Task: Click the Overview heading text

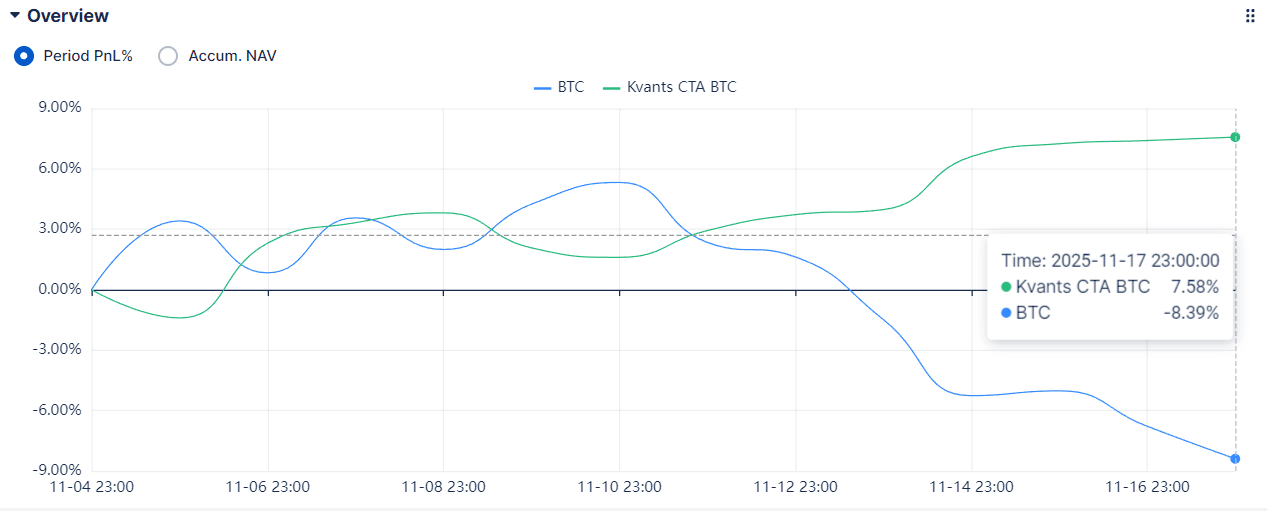Action: click(68, 16)
